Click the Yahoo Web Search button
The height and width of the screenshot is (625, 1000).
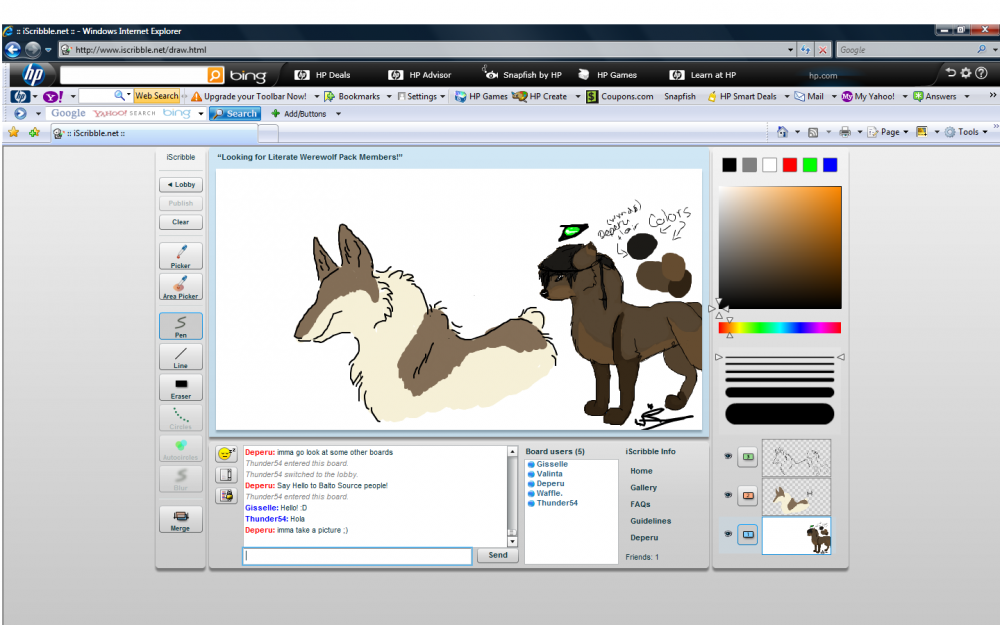pyautogui.click(x=156, y=96)
